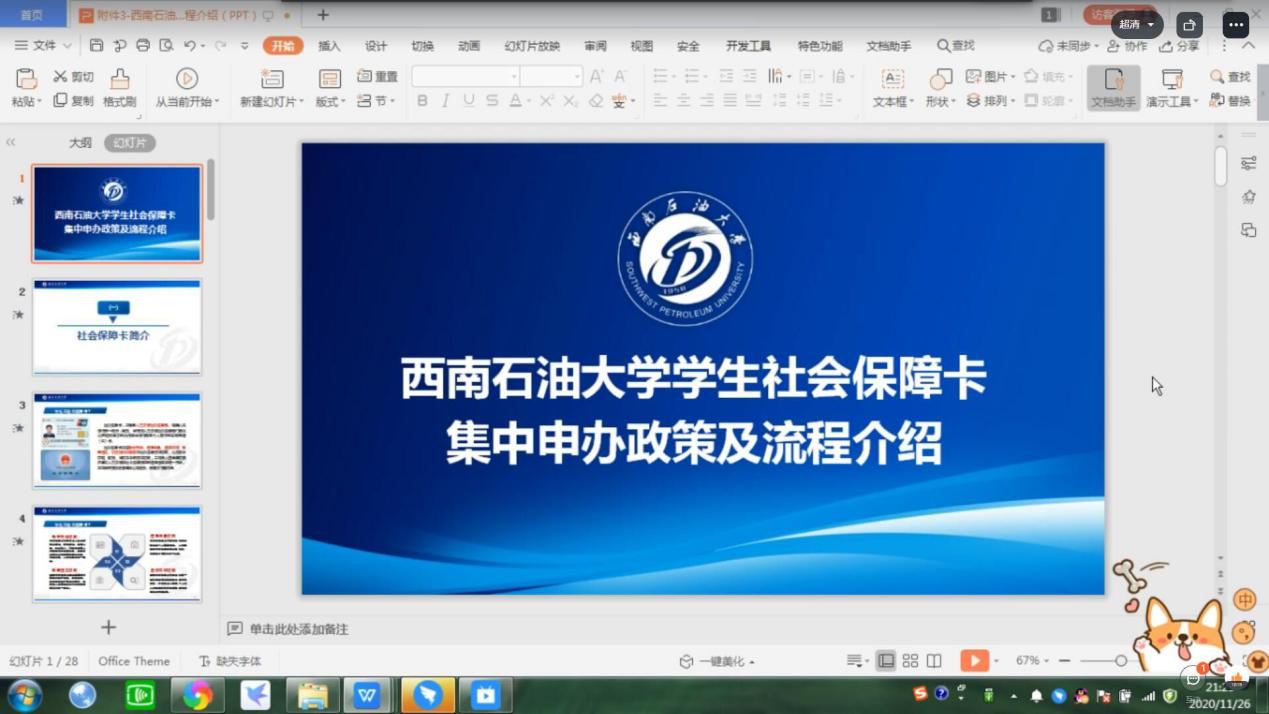The width and height of the screenshot is (1269, 714).
Task: Click the zoom slider handle
Action: tap(1121, 661)
